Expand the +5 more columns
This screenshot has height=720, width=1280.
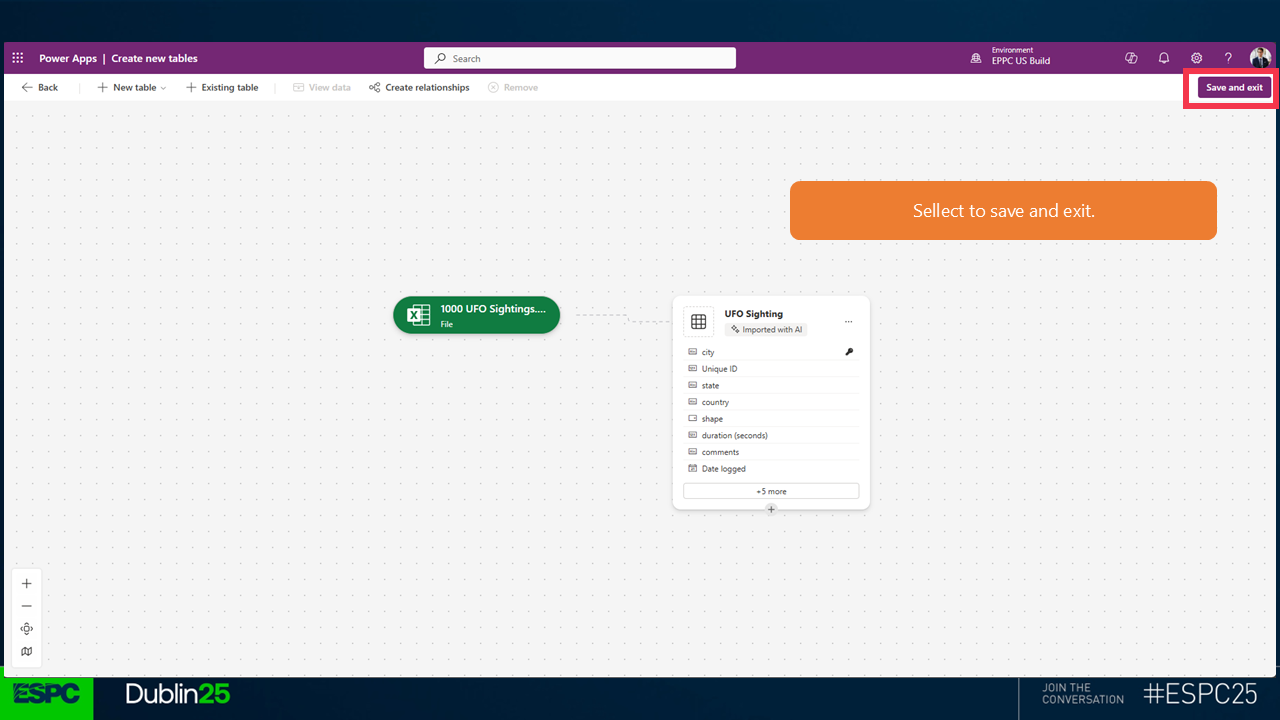[771, 491]
